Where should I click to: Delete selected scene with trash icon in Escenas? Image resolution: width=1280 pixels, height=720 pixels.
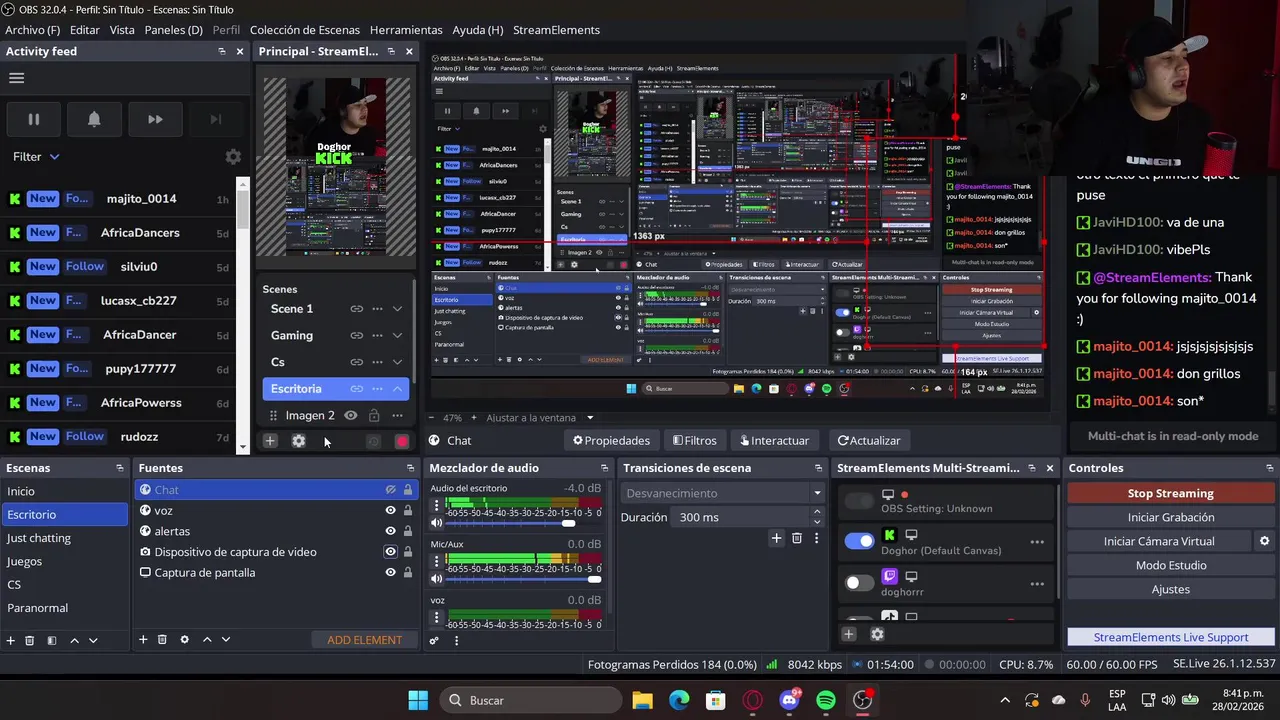click(x=30, y=640)
